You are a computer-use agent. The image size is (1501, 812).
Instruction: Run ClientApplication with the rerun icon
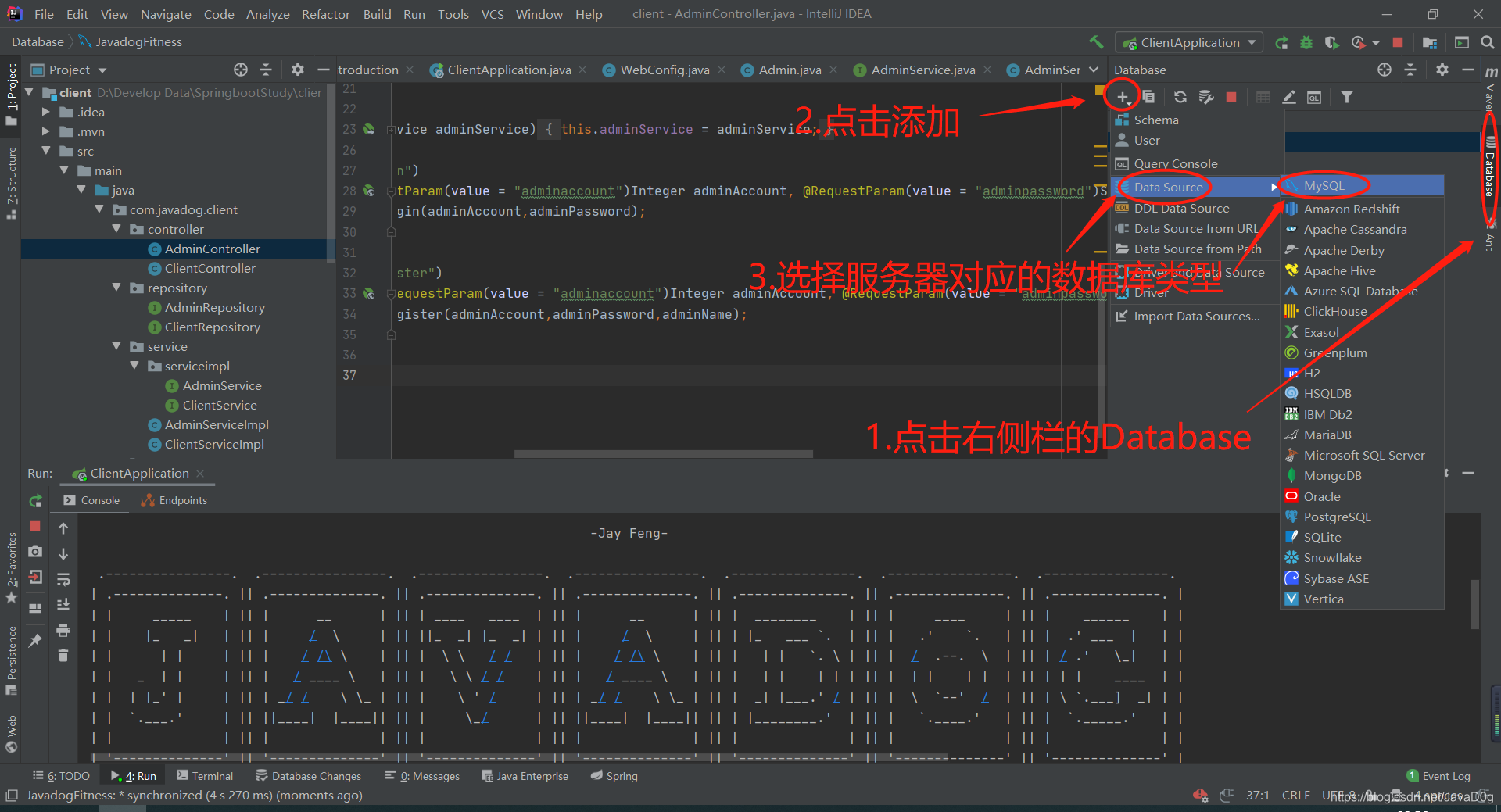[x=1281, y=43]
